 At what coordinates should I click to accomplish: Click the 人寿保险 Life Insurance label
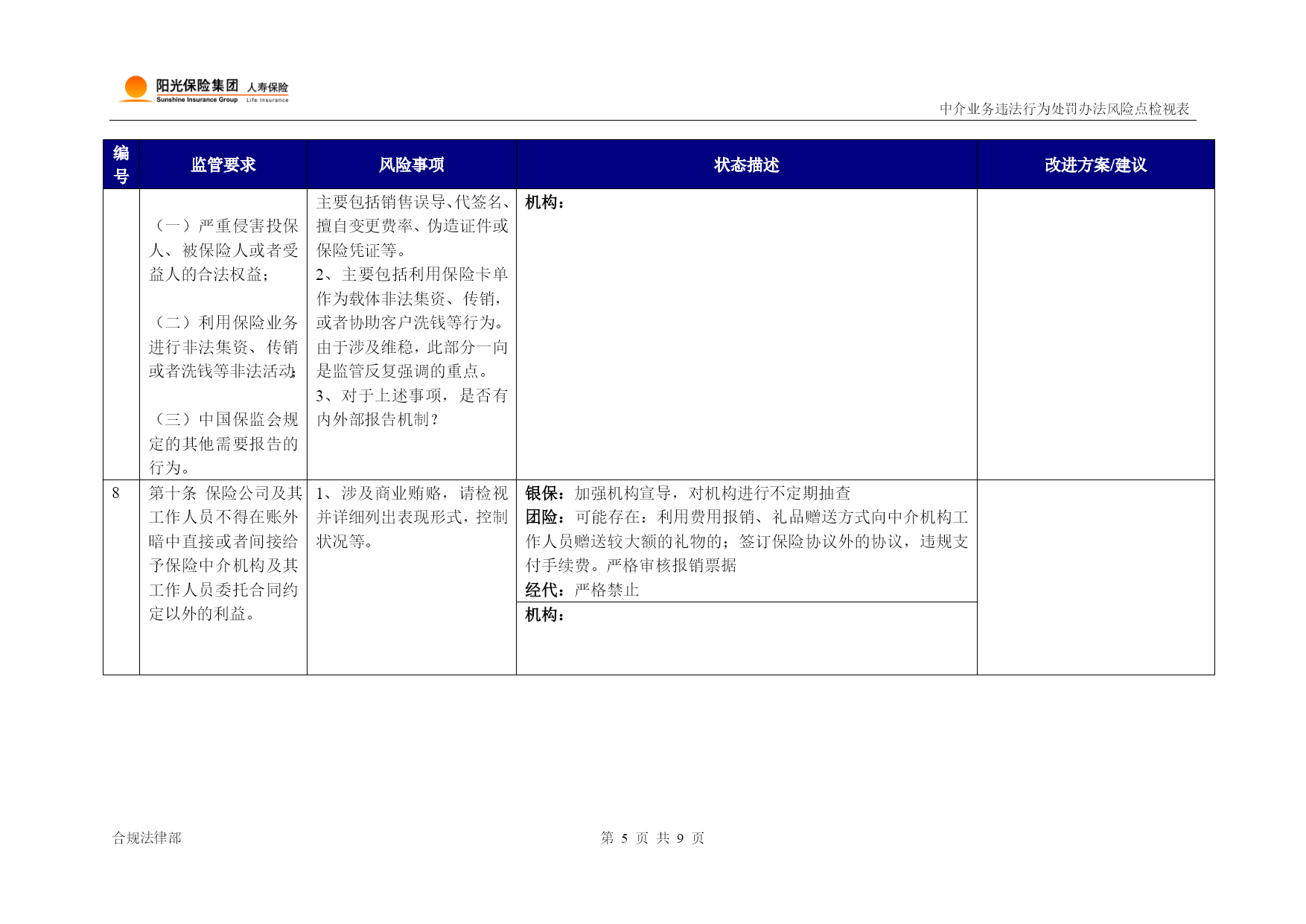click(267, 92)
